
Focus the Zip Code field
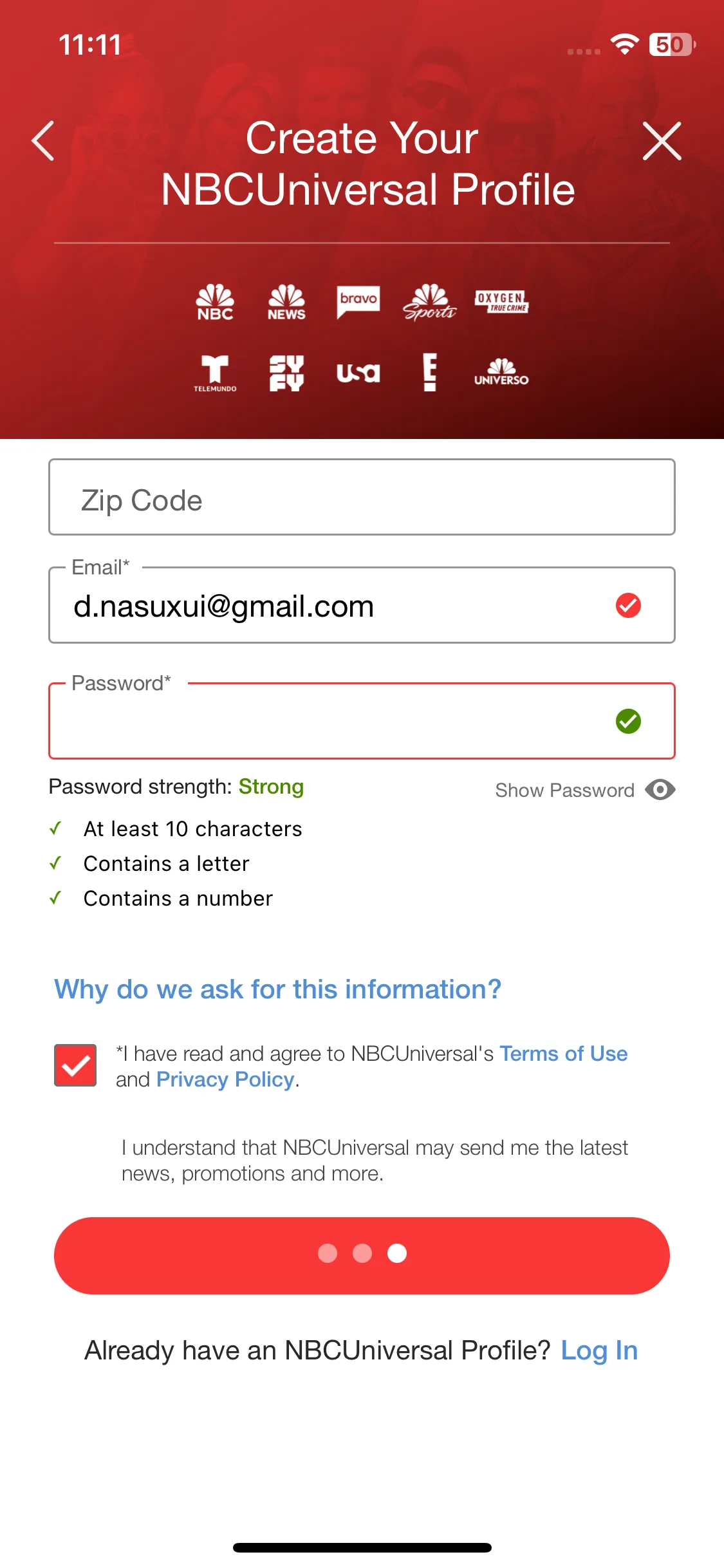coord(362,497)
